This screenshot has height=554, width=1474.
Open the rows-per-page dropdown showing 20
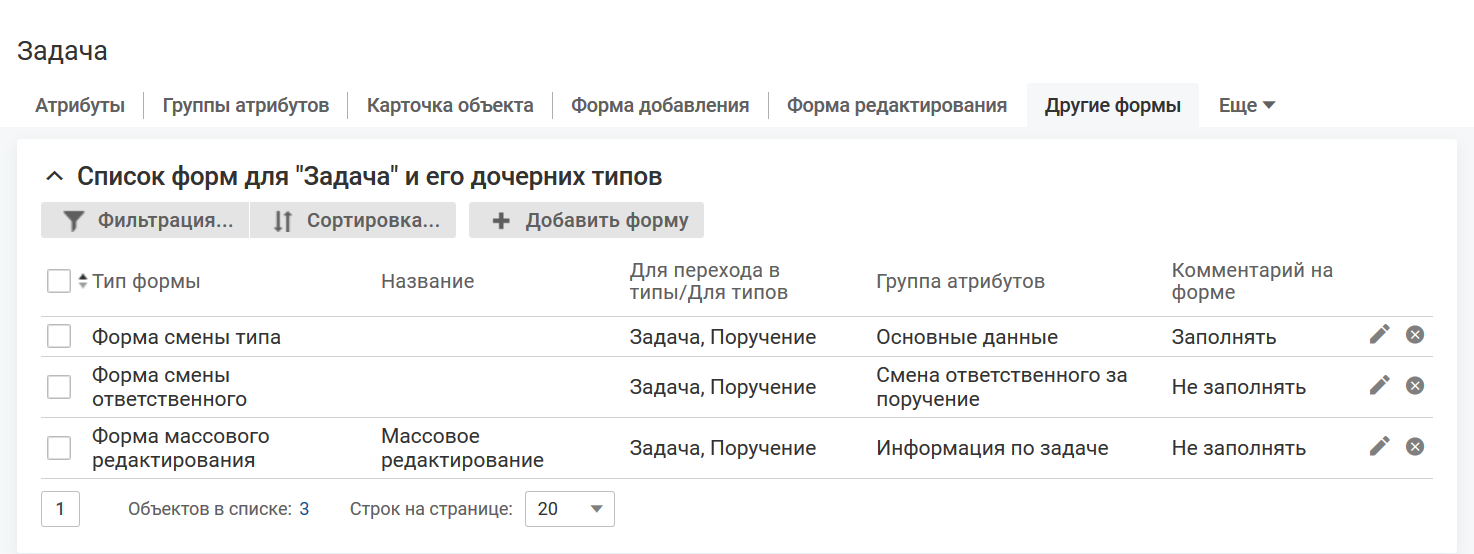coord(570,509)
